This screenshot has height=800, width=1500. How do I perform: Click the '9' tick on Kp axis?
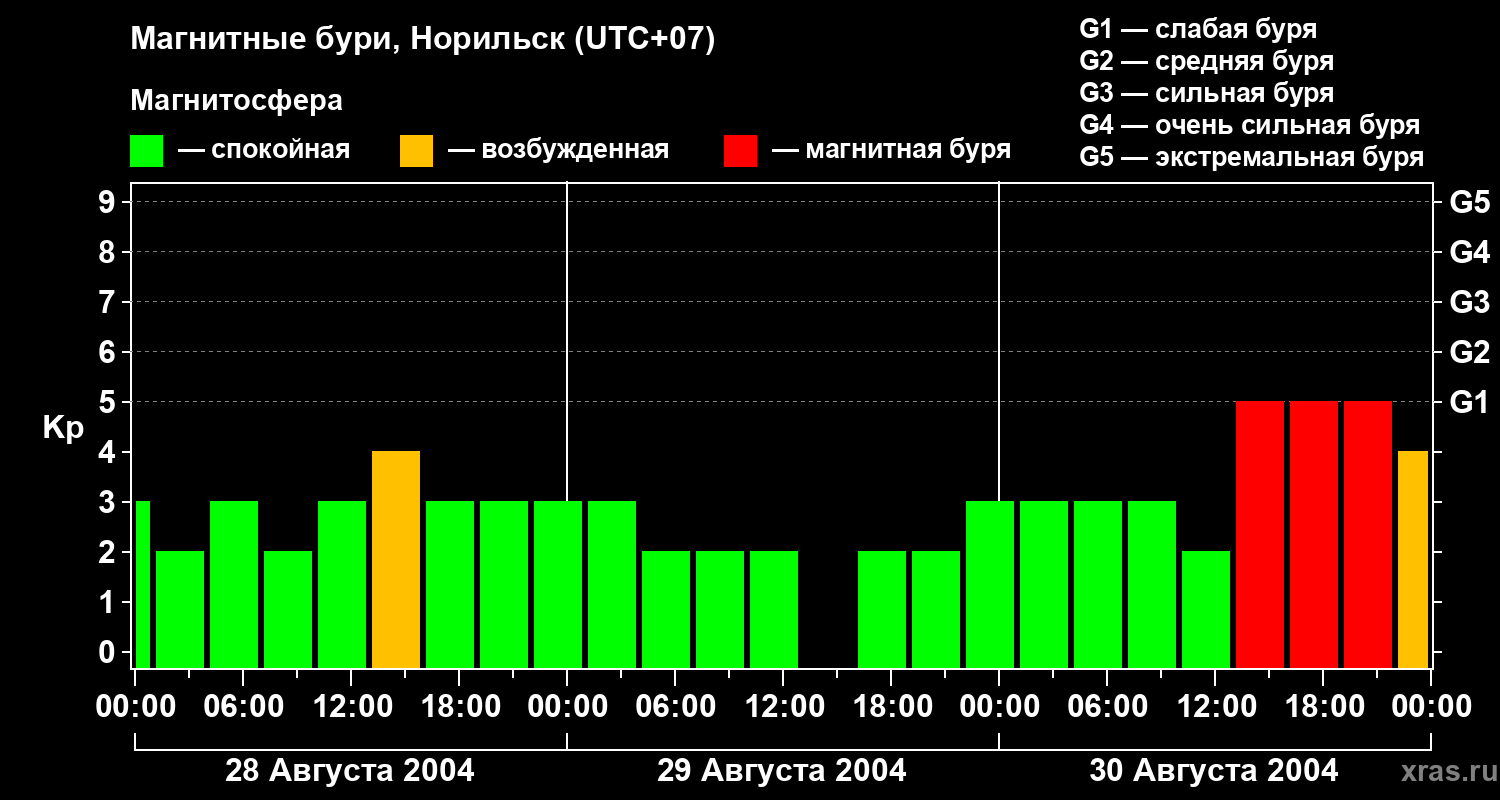109,202
